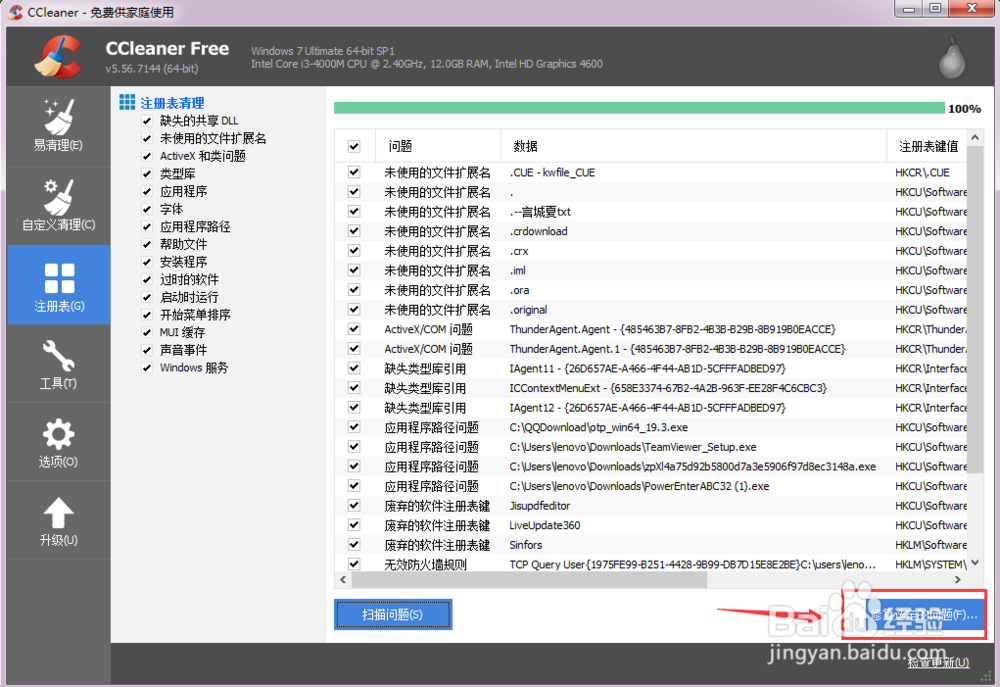Click the pear icon in header
Viewport: 1000px width, 687px height.
tap(952, 59)
